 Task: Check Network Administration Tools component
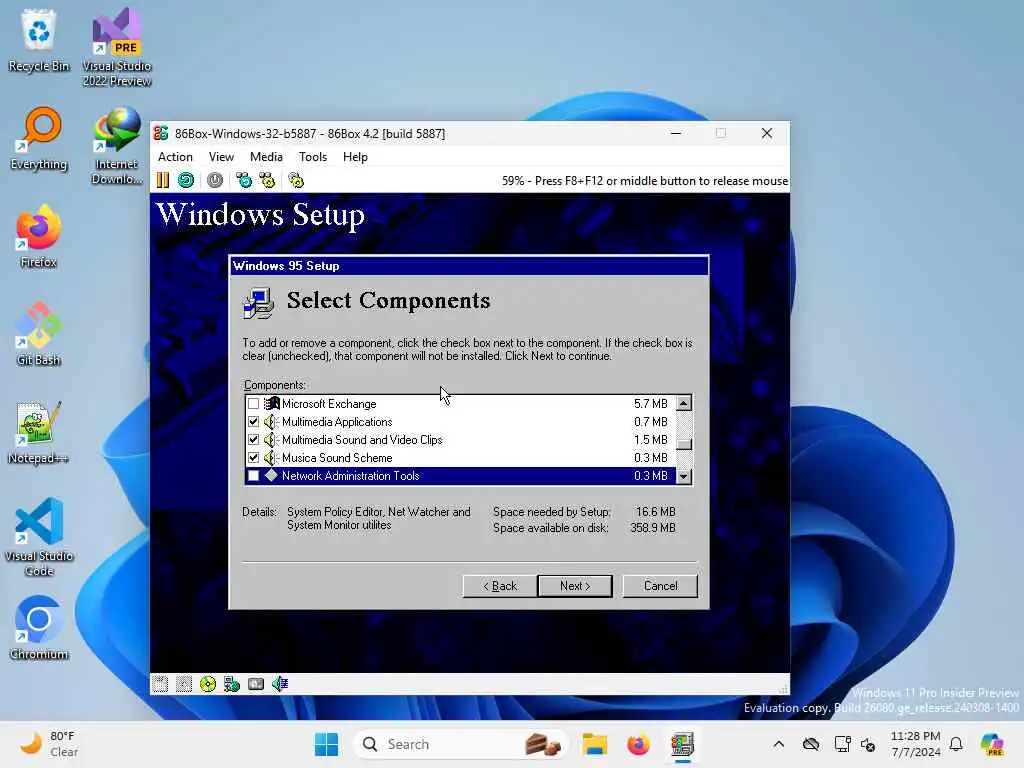click(x=253, y=475)
